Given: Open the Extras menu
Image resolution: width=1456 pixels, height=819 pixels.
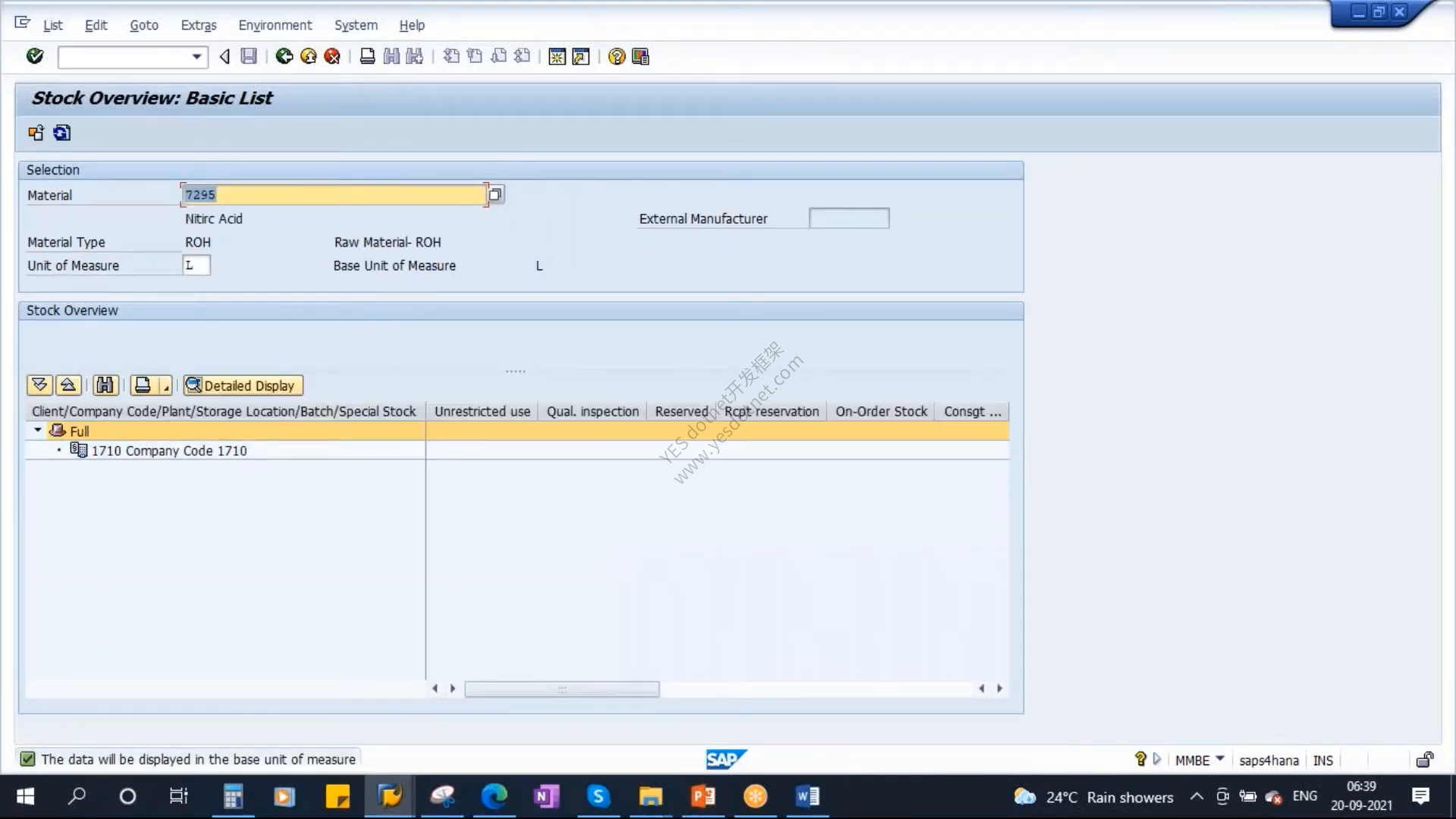Looking at the screenshot, I should pyautogui.click(x=199, y=25).
